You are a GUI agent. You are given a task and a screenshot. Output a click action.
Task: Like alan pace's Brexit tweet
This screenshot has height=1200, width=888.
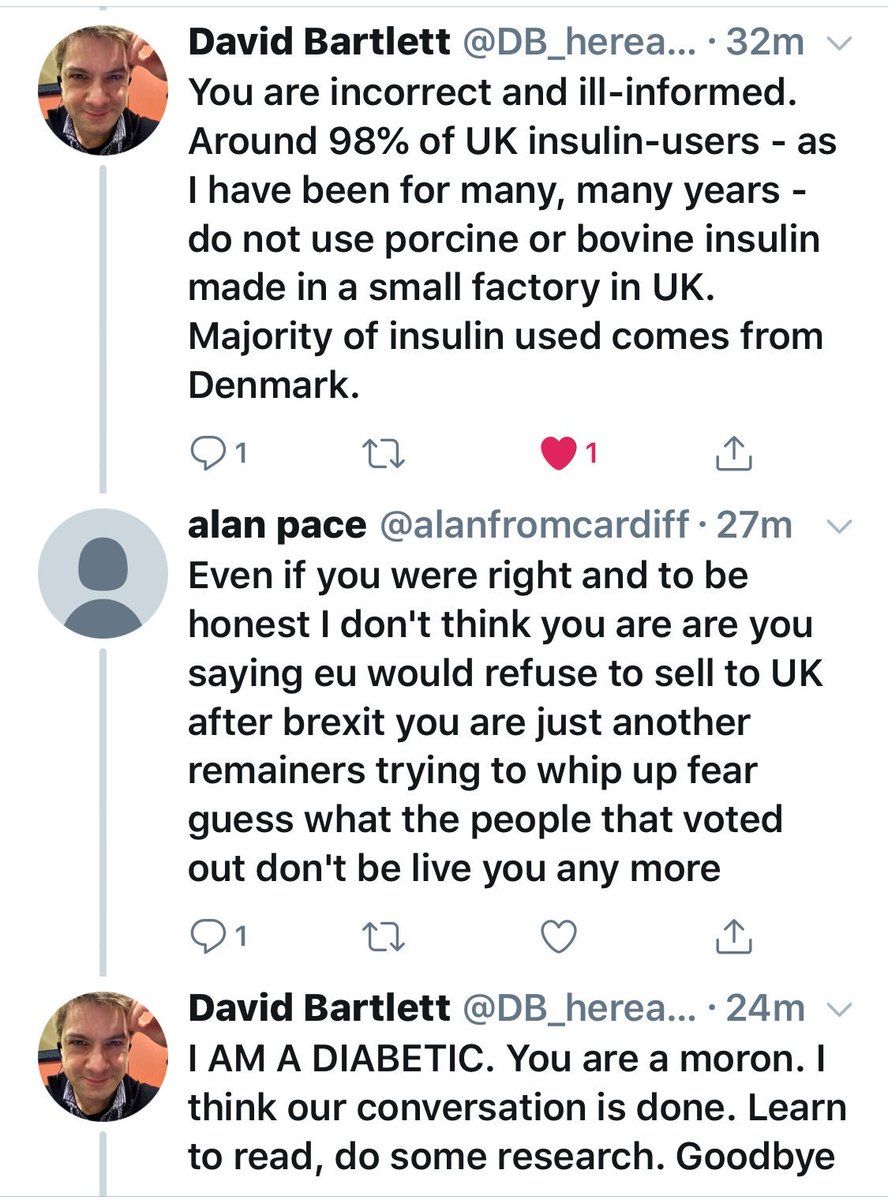pos(559,935)
